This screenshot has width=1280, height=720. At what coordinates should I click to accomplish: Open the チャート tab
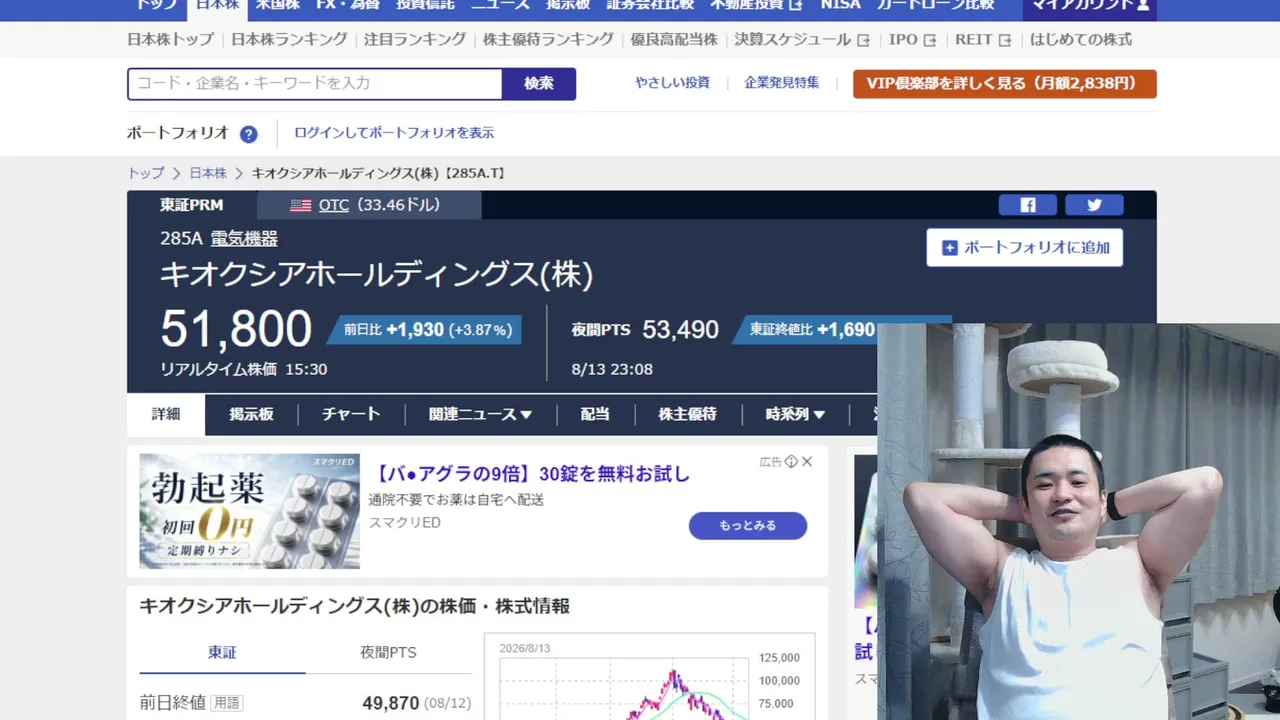point(351,414)
